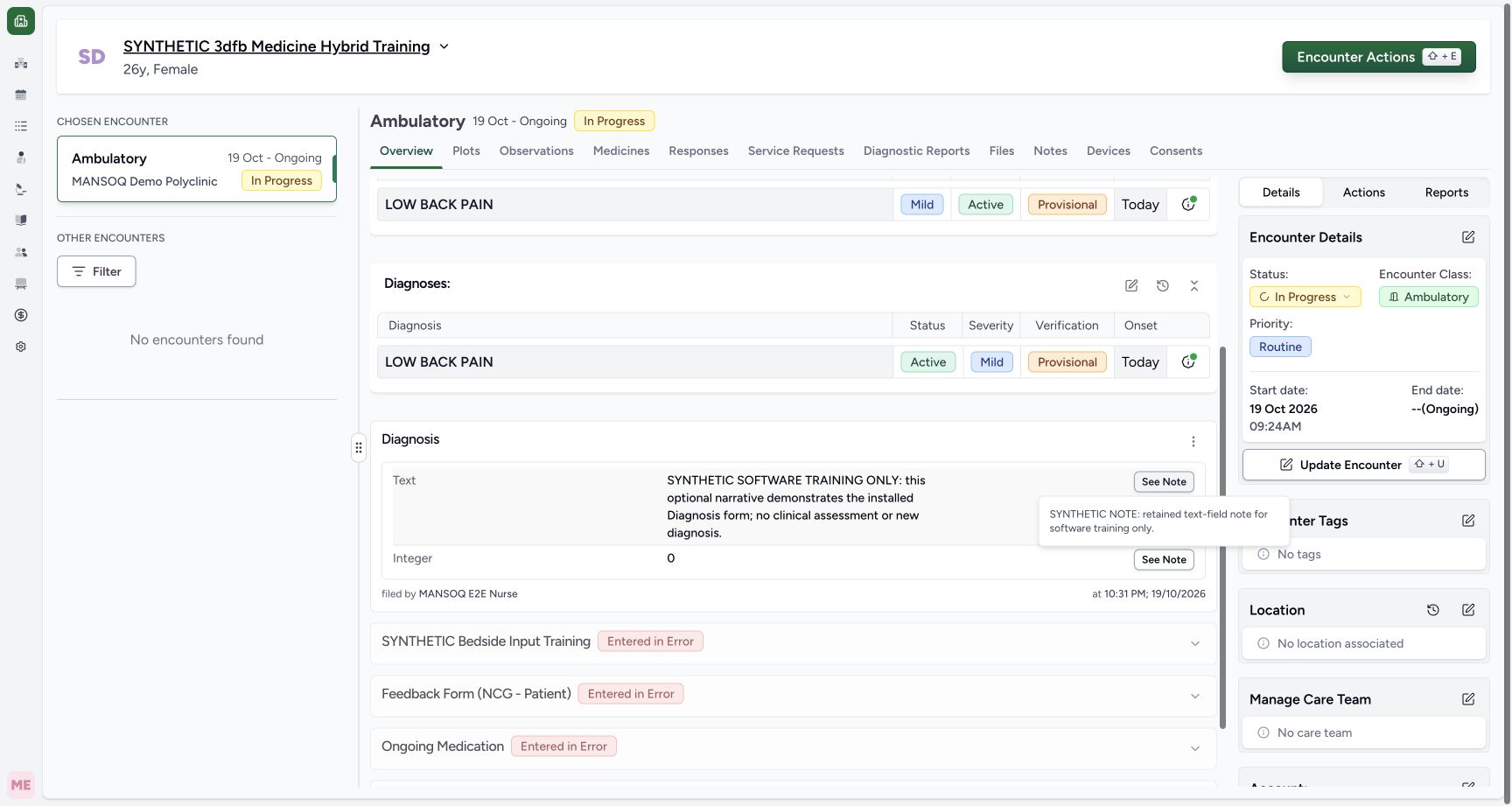
Task: Open the Filter button for other encounters
Action: [96, 271]
